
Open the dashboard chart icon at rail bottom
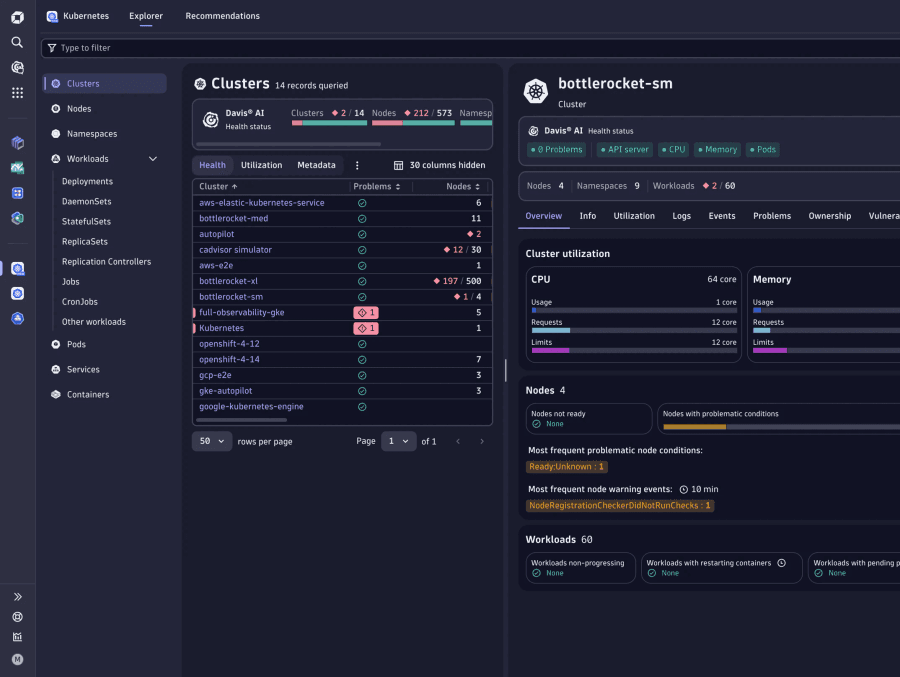17,637
